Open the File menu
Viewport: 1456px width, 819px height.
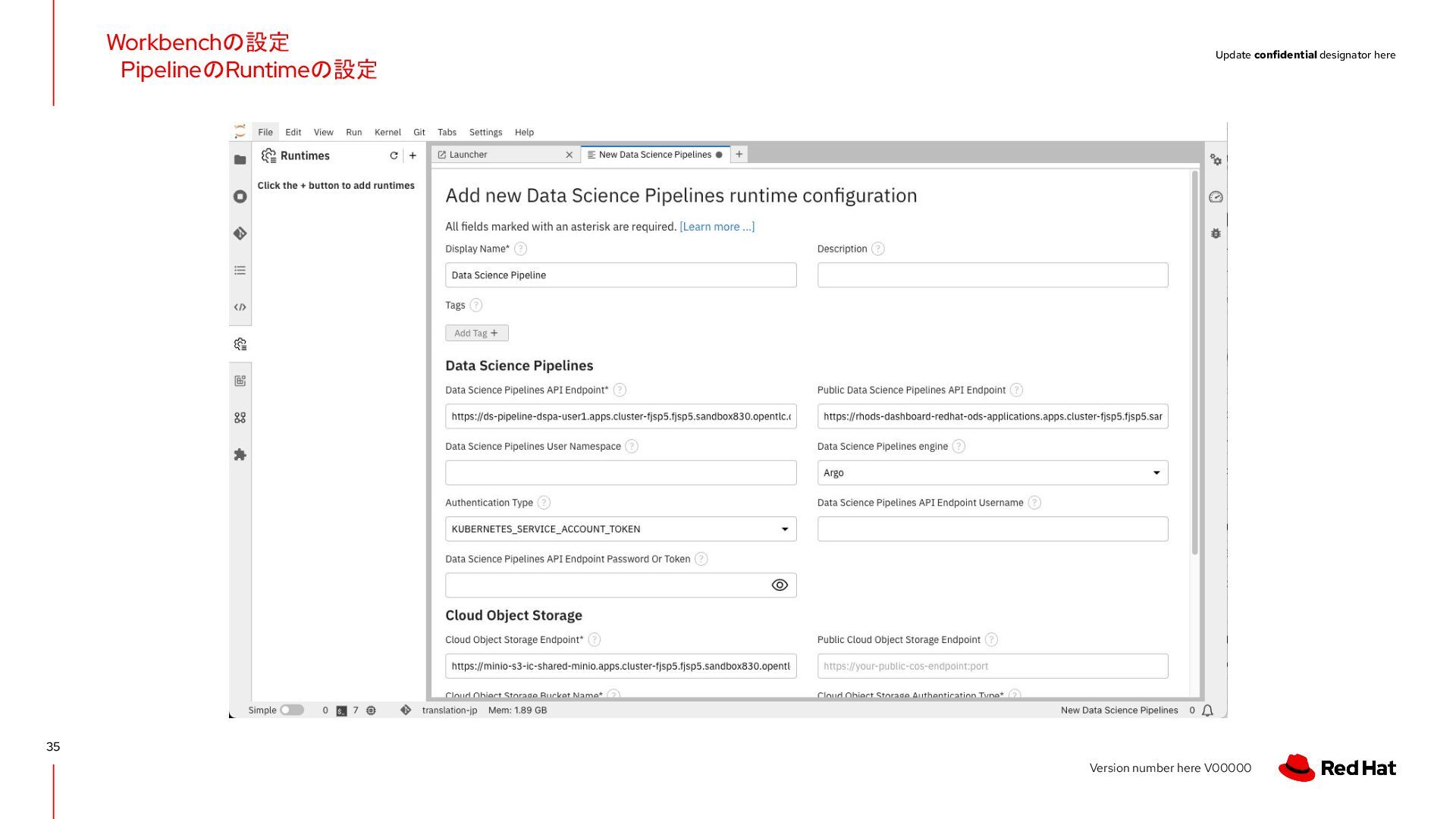coord(265,132)
